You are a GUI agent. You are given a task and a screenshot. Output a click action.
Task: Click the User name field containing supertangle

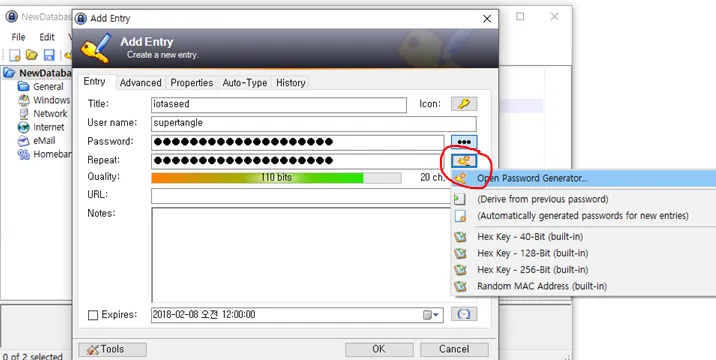[314, 123]
